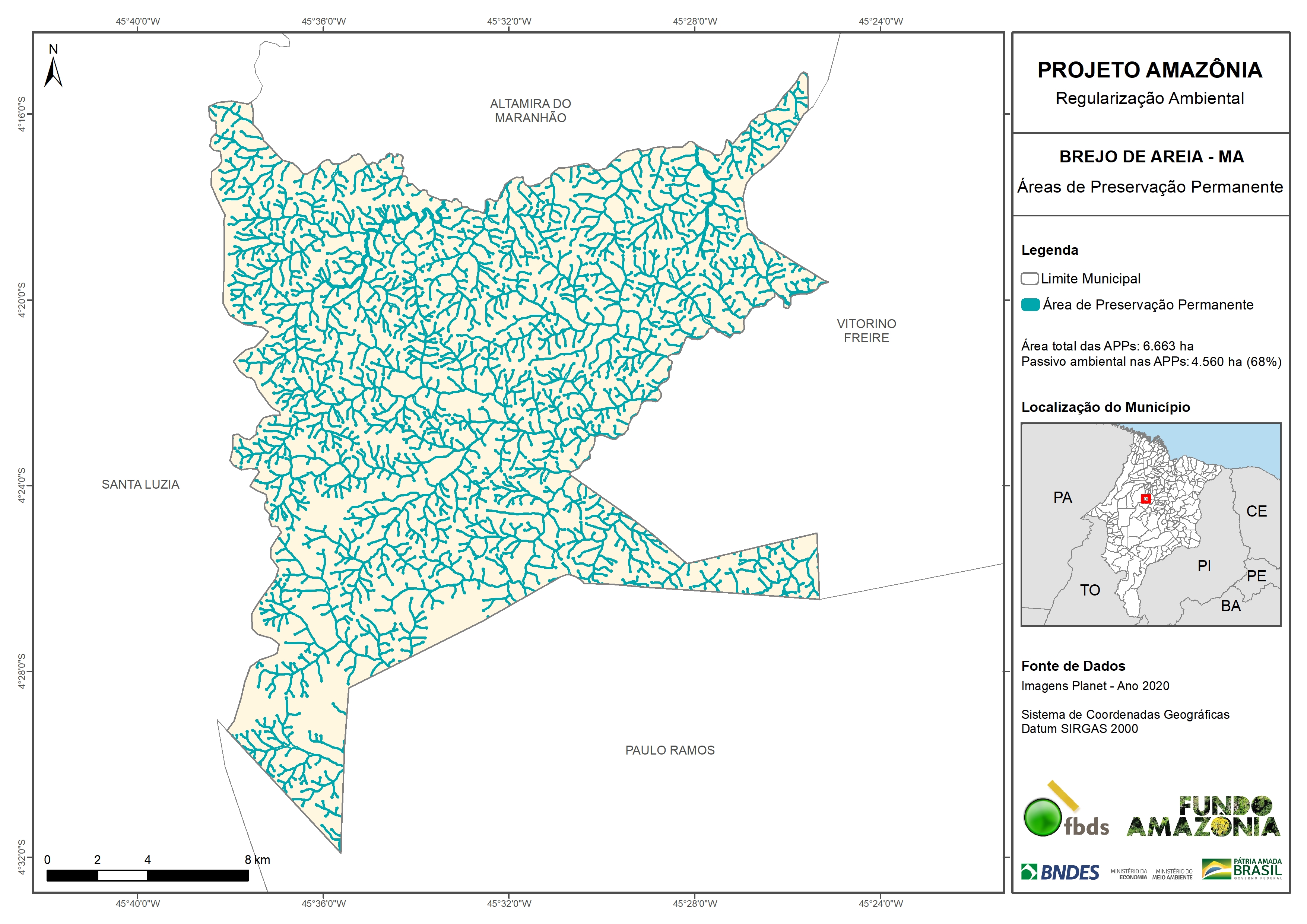Image resolution: width=1307 pixels, height=924 pixels.
Task: Click the ALTAMIRA DO MARANHÃO map label
Action: coord(530,111)
